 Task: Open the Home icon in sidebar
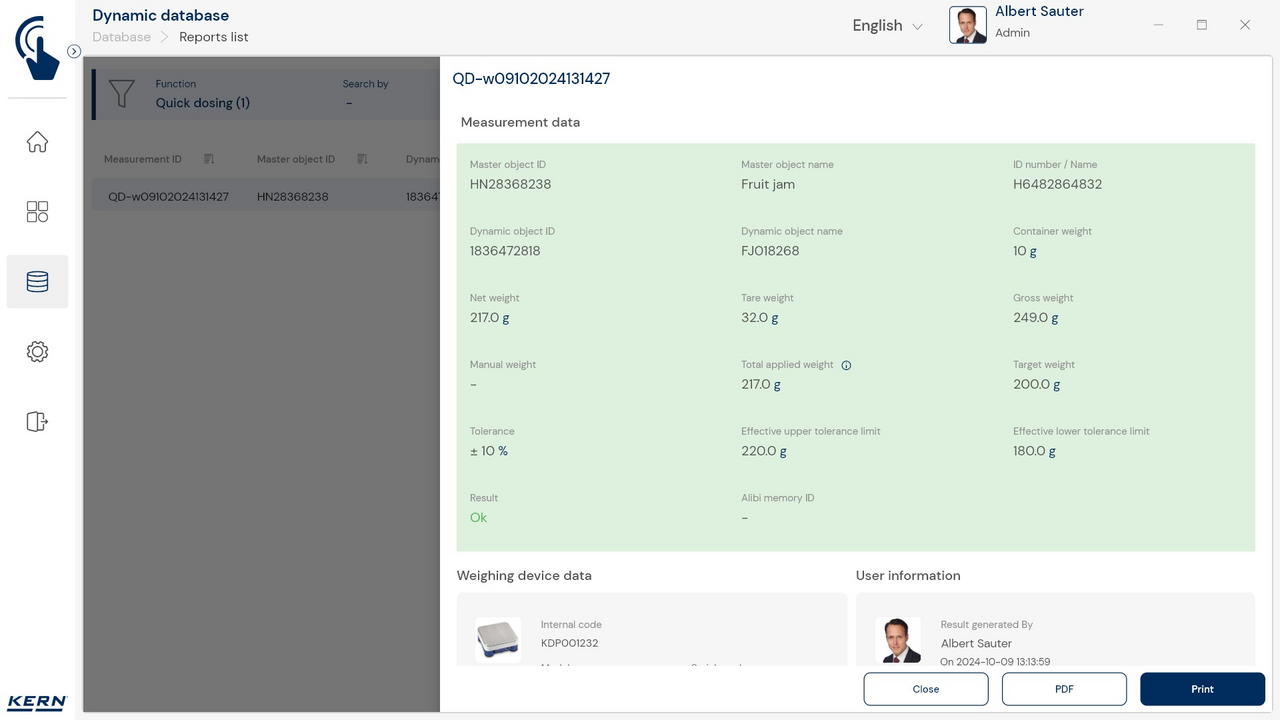37,142
